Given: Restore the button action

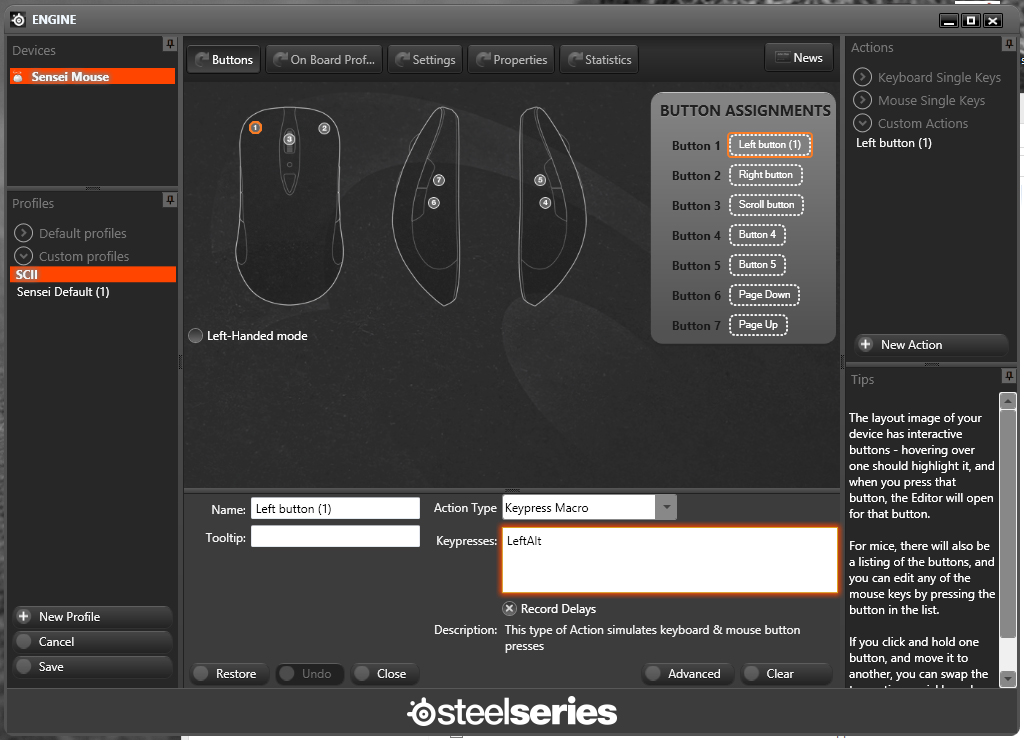Looking at the screenshot, I should 229,673.
